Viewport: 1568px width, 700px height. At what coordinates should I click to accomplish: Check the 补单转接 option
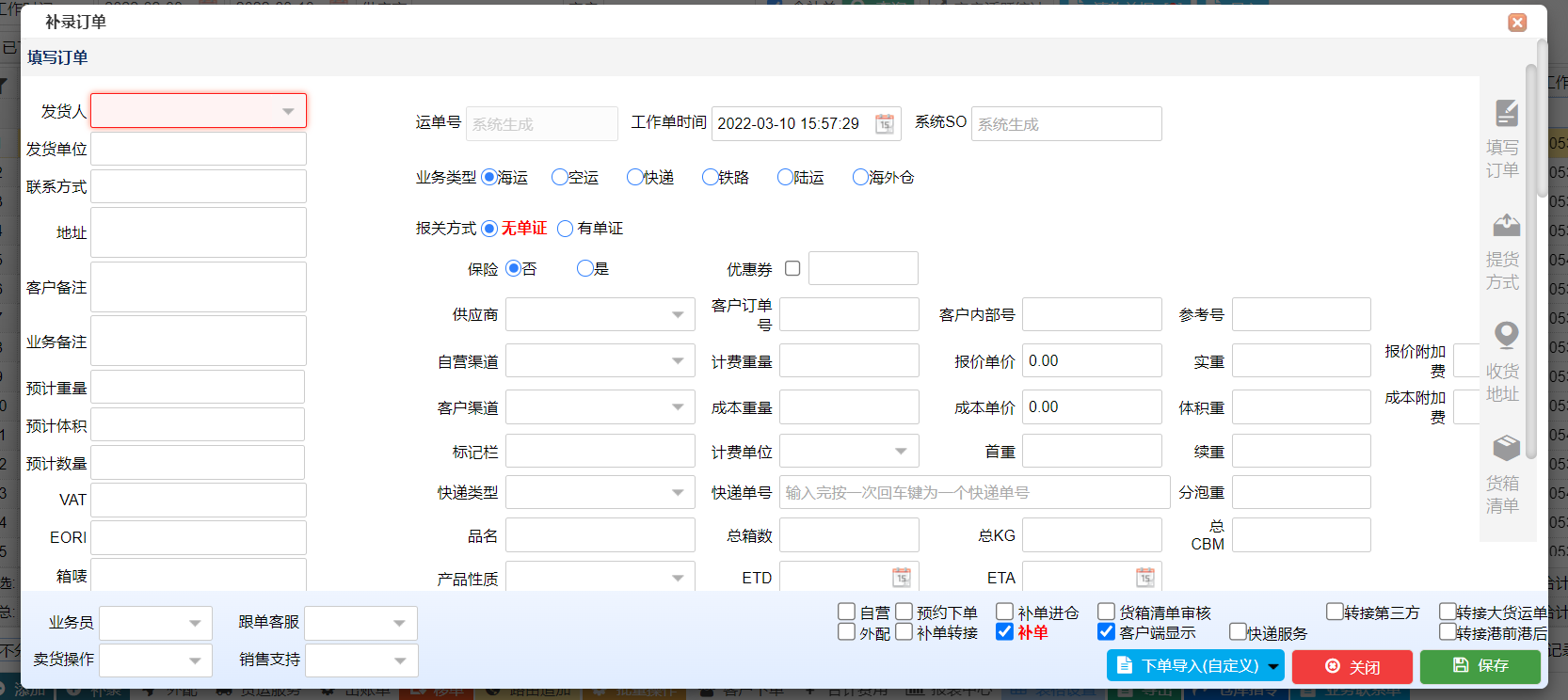click(904, 631)
